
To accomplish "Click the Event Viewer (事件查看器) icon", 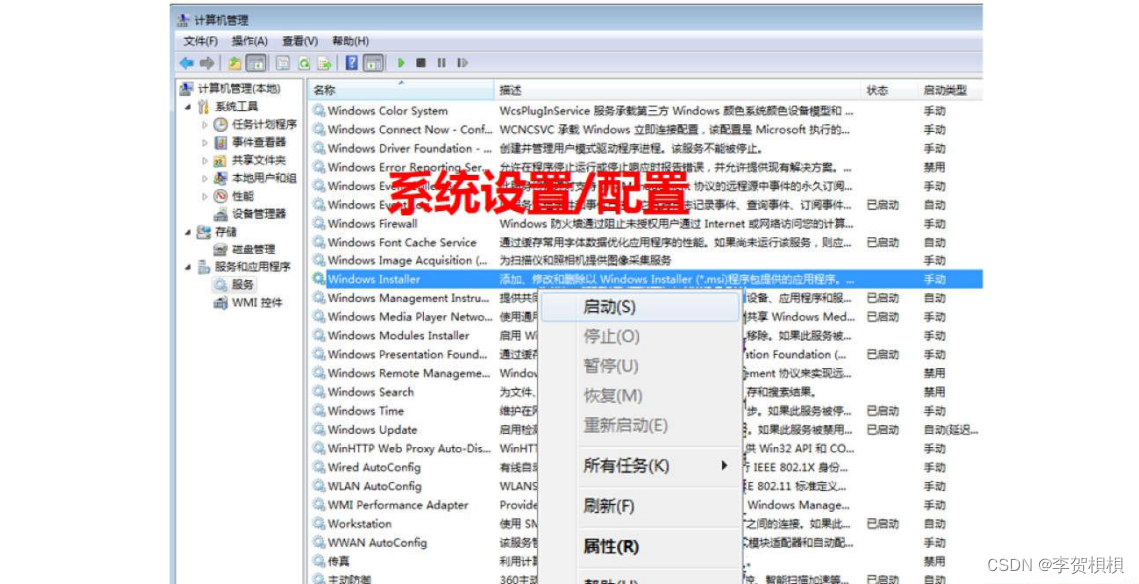I will coord(221,142).
